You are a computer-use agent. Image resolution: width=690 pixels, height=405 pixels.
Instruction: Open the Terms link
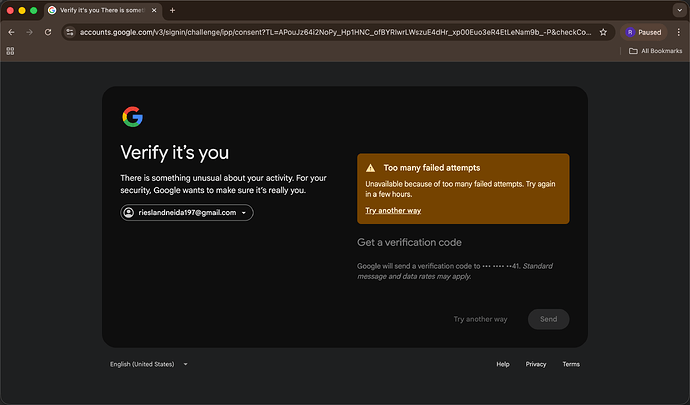pos(571,364)
